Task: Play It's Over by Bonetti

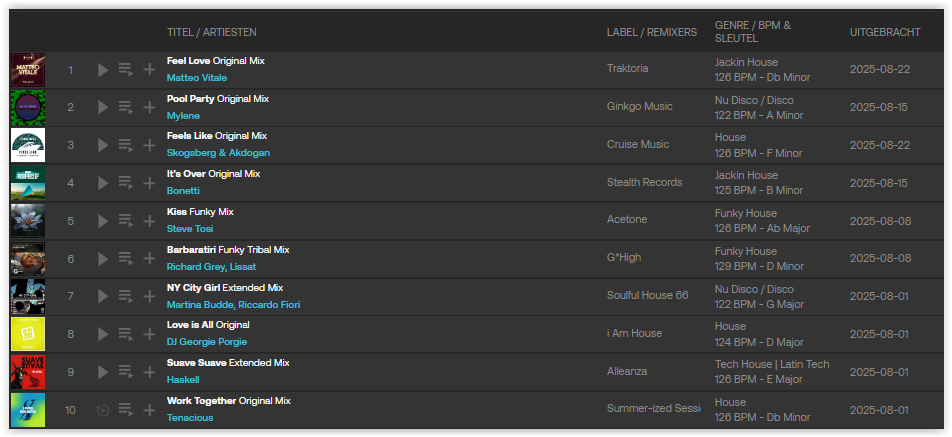Action: [x=103, y=183]
